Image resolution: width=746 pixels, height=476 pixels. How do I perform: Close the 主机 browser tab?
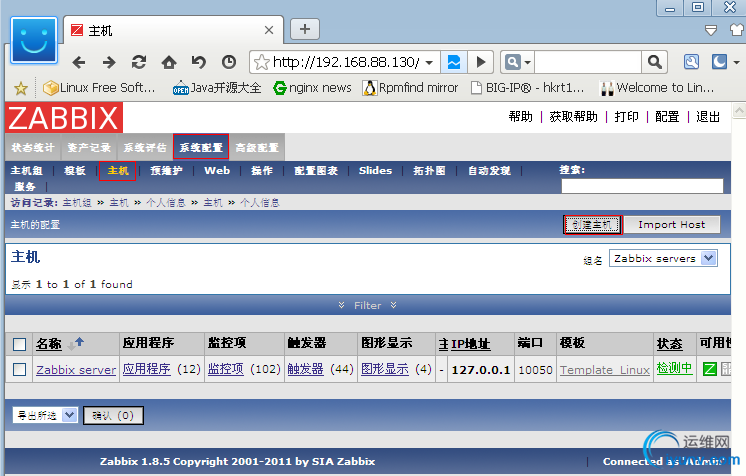coord(269,30)
